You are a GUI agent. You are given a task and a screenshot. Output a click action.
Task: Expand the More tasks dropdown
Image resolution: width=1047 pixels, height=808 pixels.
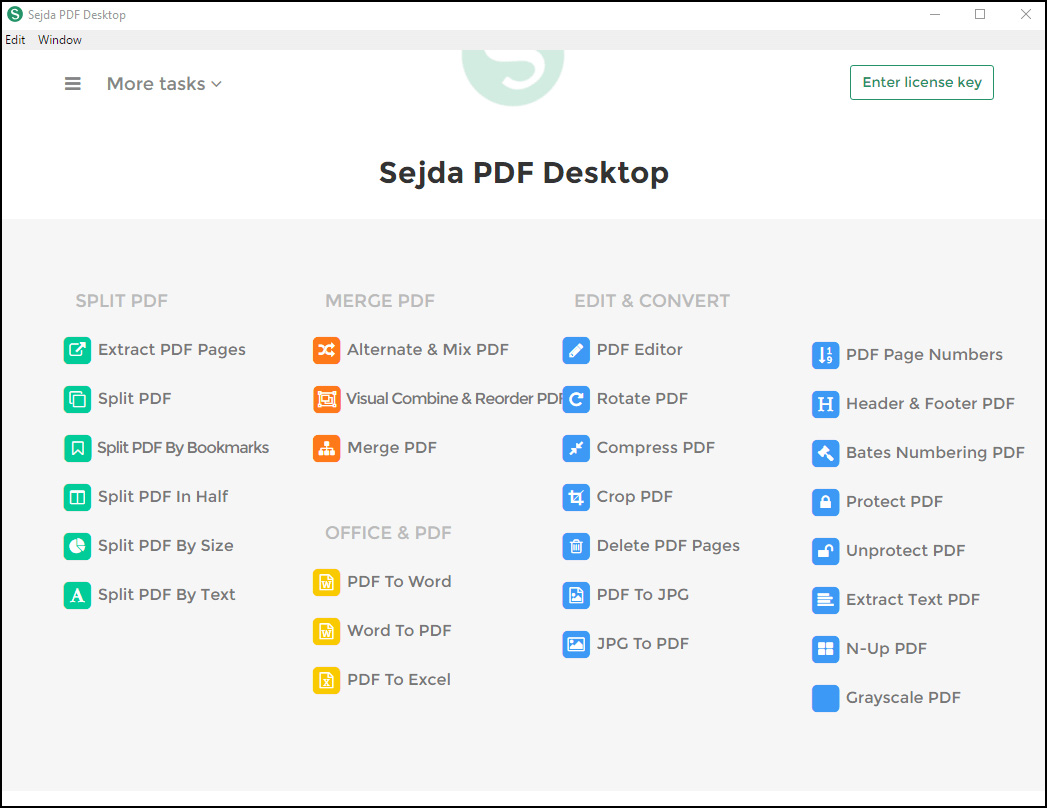(x=164, y=84)
